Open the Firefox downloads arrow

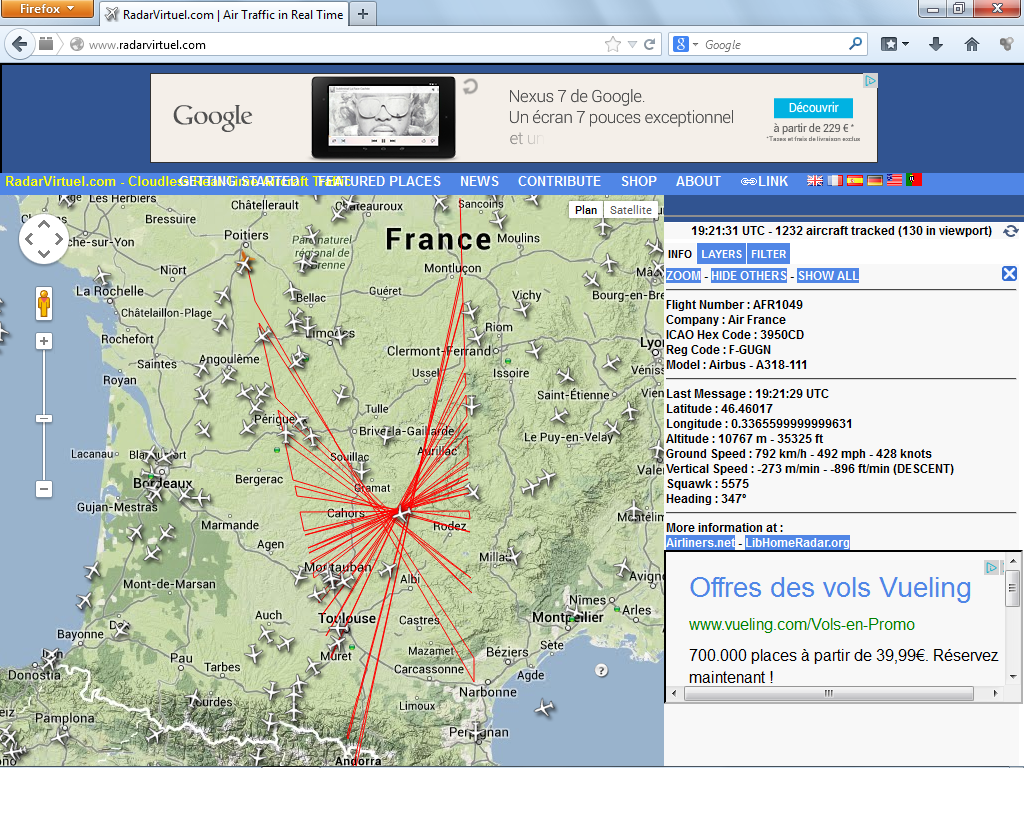tap(936, 44)
